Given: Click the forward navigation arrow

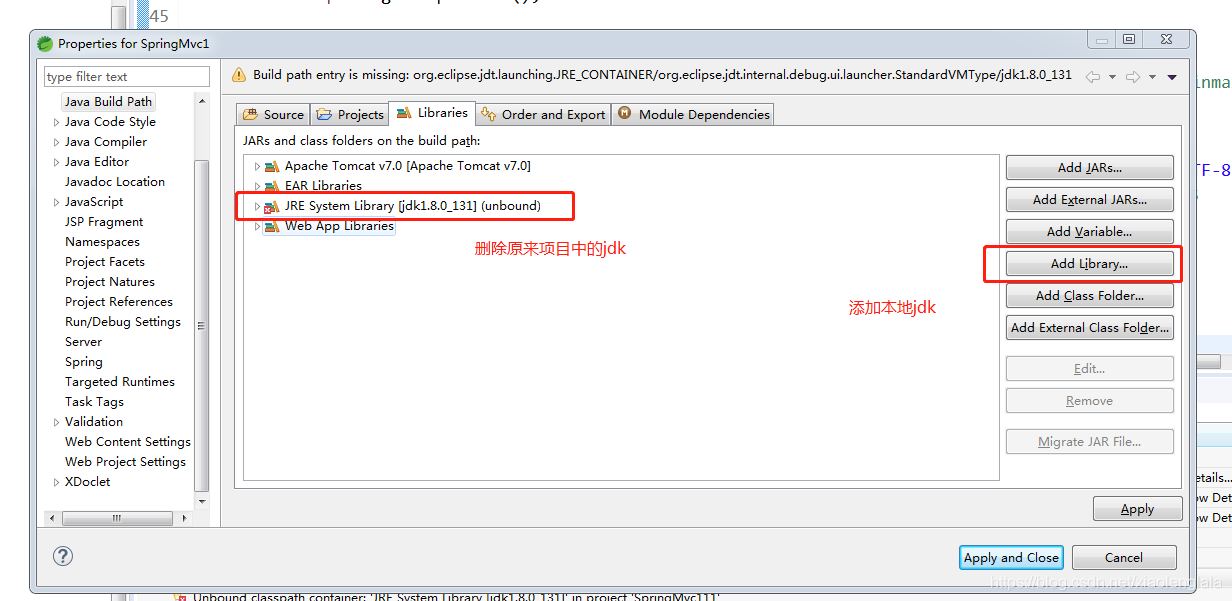Looking at the screenshot, I should (1132, 77).
